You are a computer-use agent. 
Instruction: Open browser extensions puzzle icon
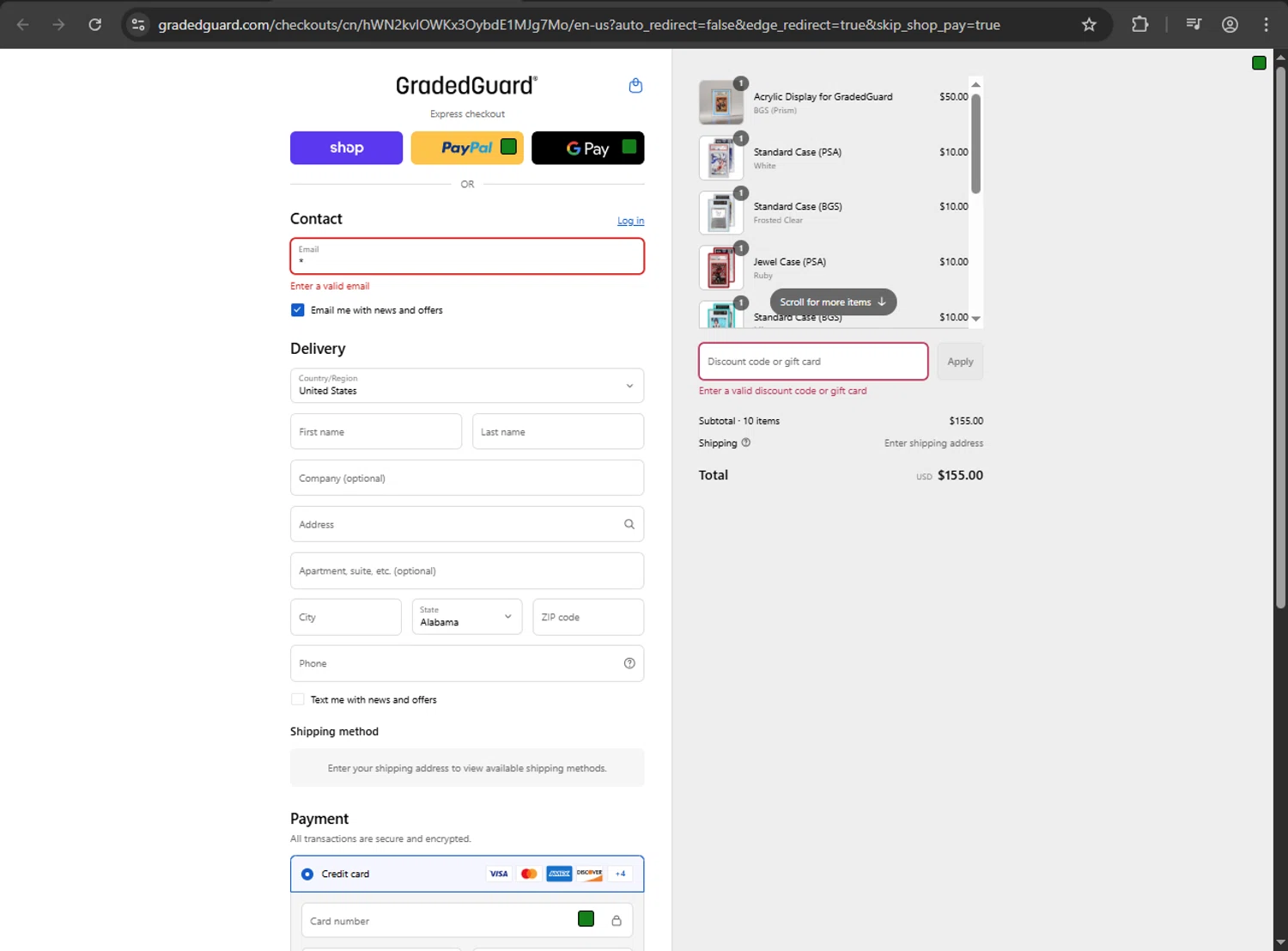1139,25
